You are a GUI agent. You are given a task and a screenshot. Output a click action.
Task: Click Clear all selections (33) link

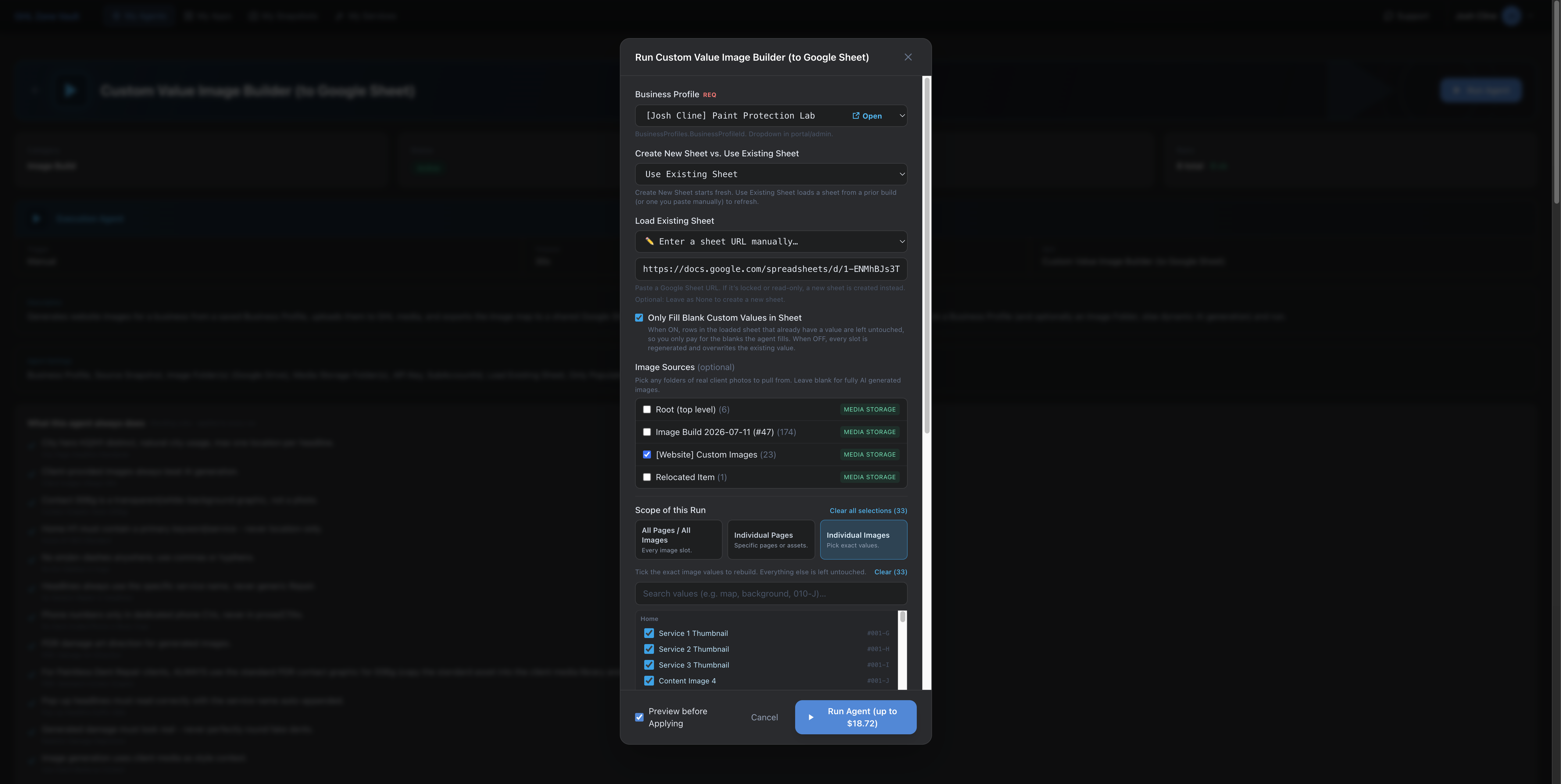coord(868,511)
